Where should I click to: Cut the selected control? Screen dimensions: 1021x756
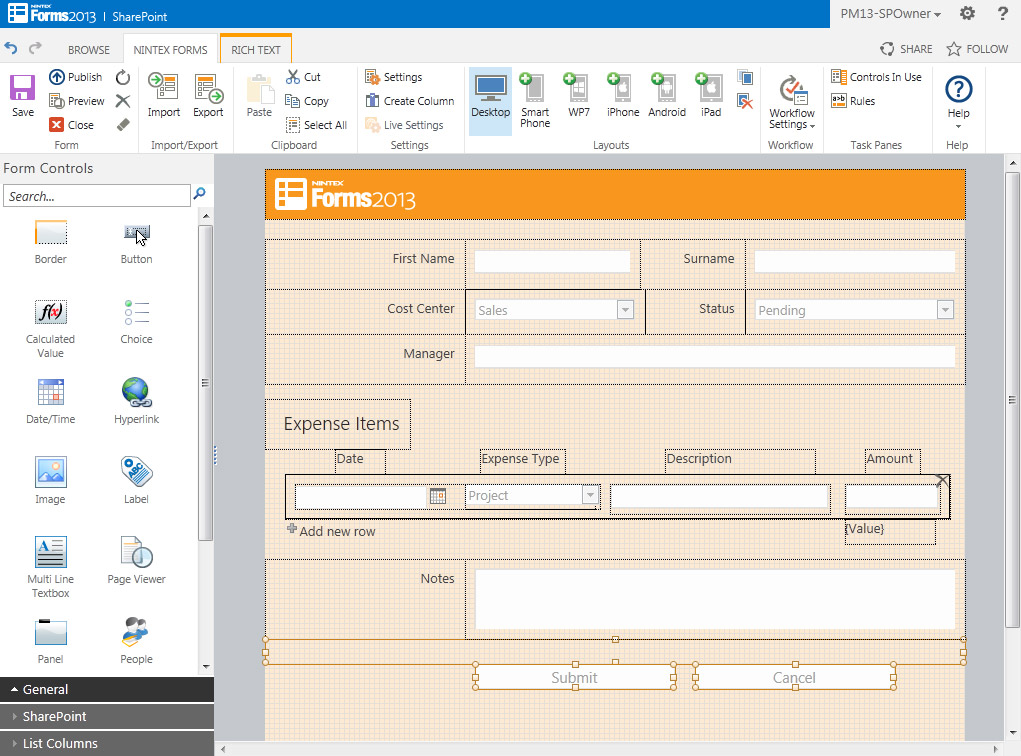pos(303,77)
